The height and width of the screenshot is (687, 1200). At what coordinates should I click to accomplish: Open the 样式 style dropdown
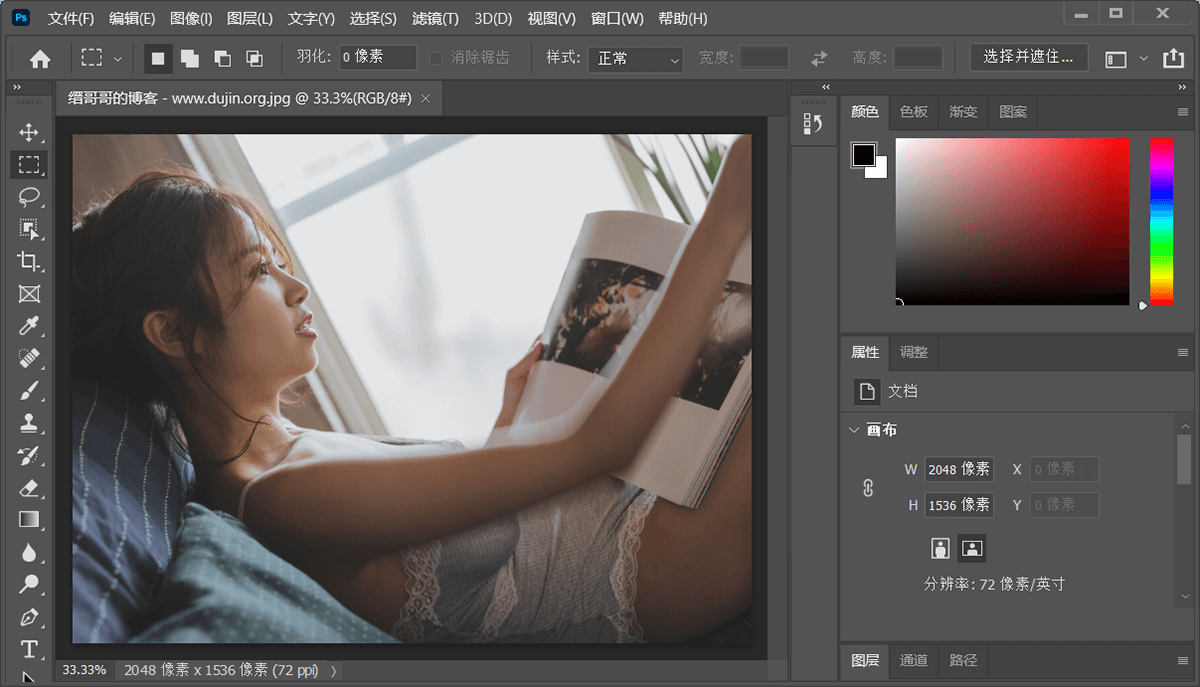(634, 58)
